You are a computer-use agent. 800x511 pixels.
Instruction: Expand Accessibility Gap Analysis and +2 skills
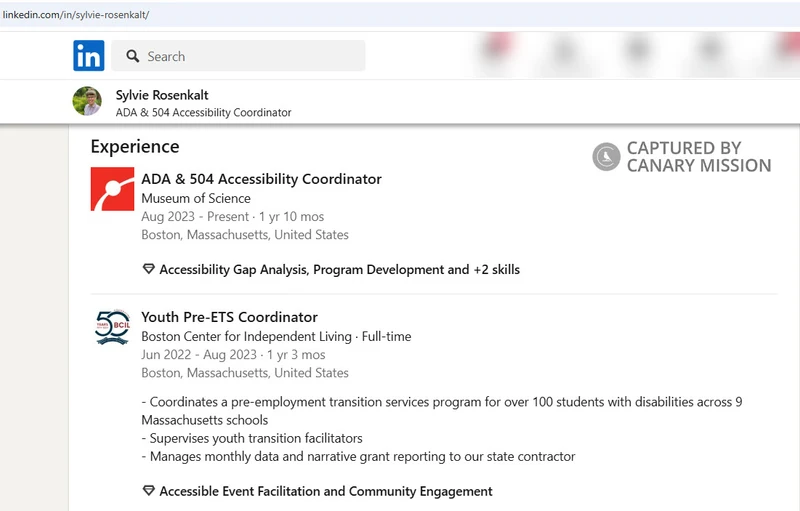pyautogui.click(x=339, y=269)
